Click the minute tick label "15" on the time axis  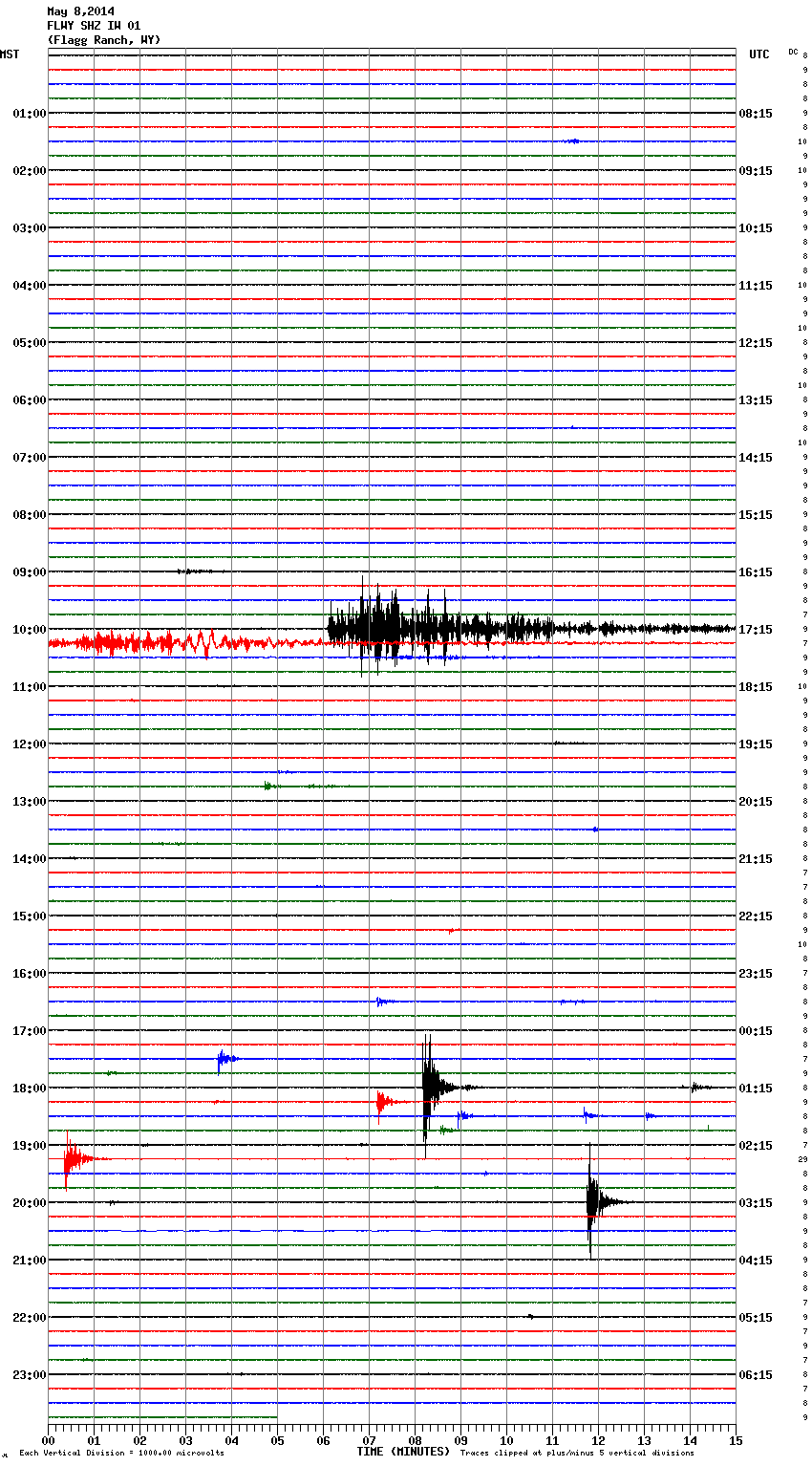tap(736, 1440)
